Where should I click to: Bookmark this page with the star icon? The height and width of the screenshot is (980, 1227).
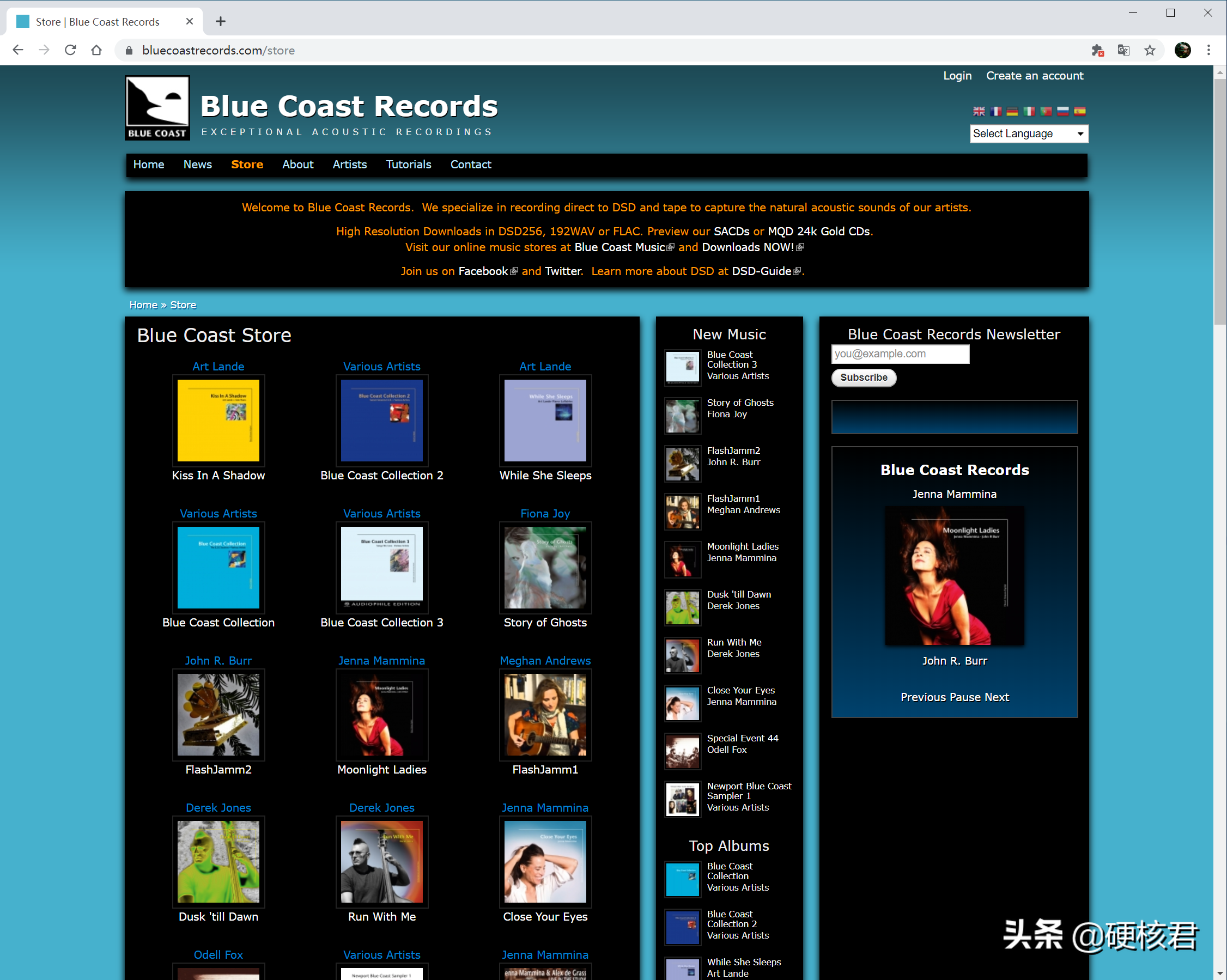tap(1150, 50)
